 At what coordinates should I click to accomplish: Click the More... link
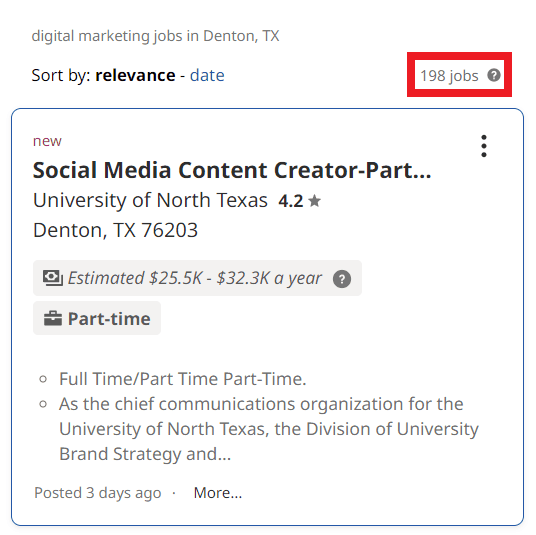[x=218, y=493]
